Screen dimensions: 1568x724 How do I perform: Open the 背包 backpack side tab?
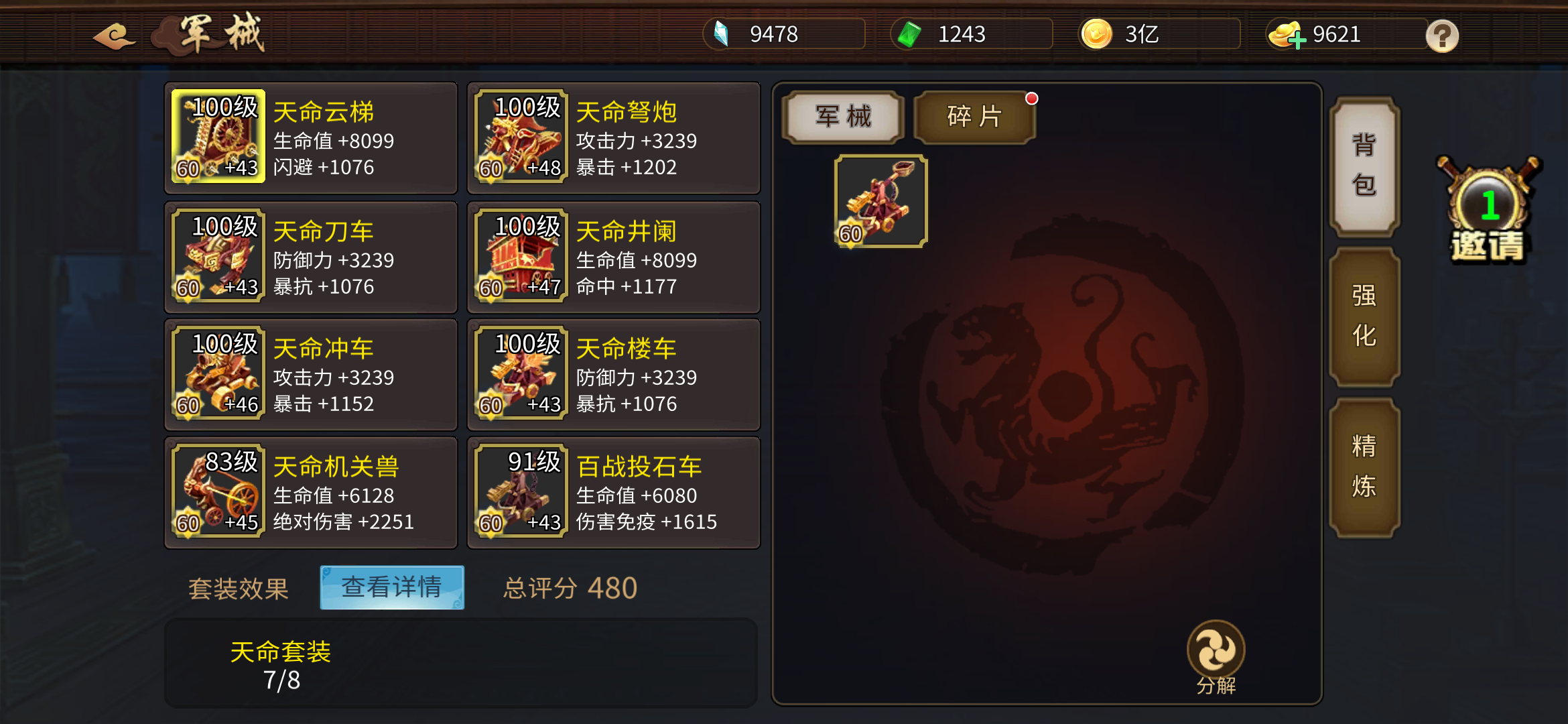tap(1364, 166)
